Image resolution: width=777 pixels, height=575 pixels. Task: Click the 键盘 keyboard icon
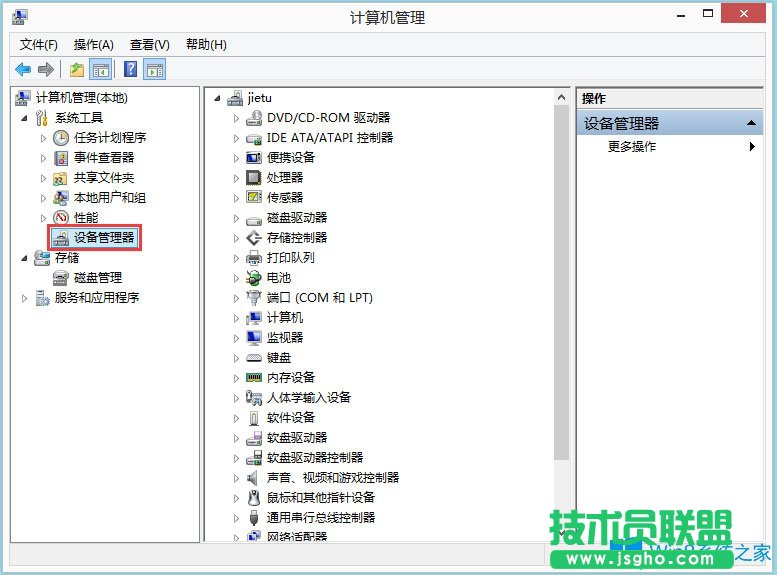click(254, 357)
